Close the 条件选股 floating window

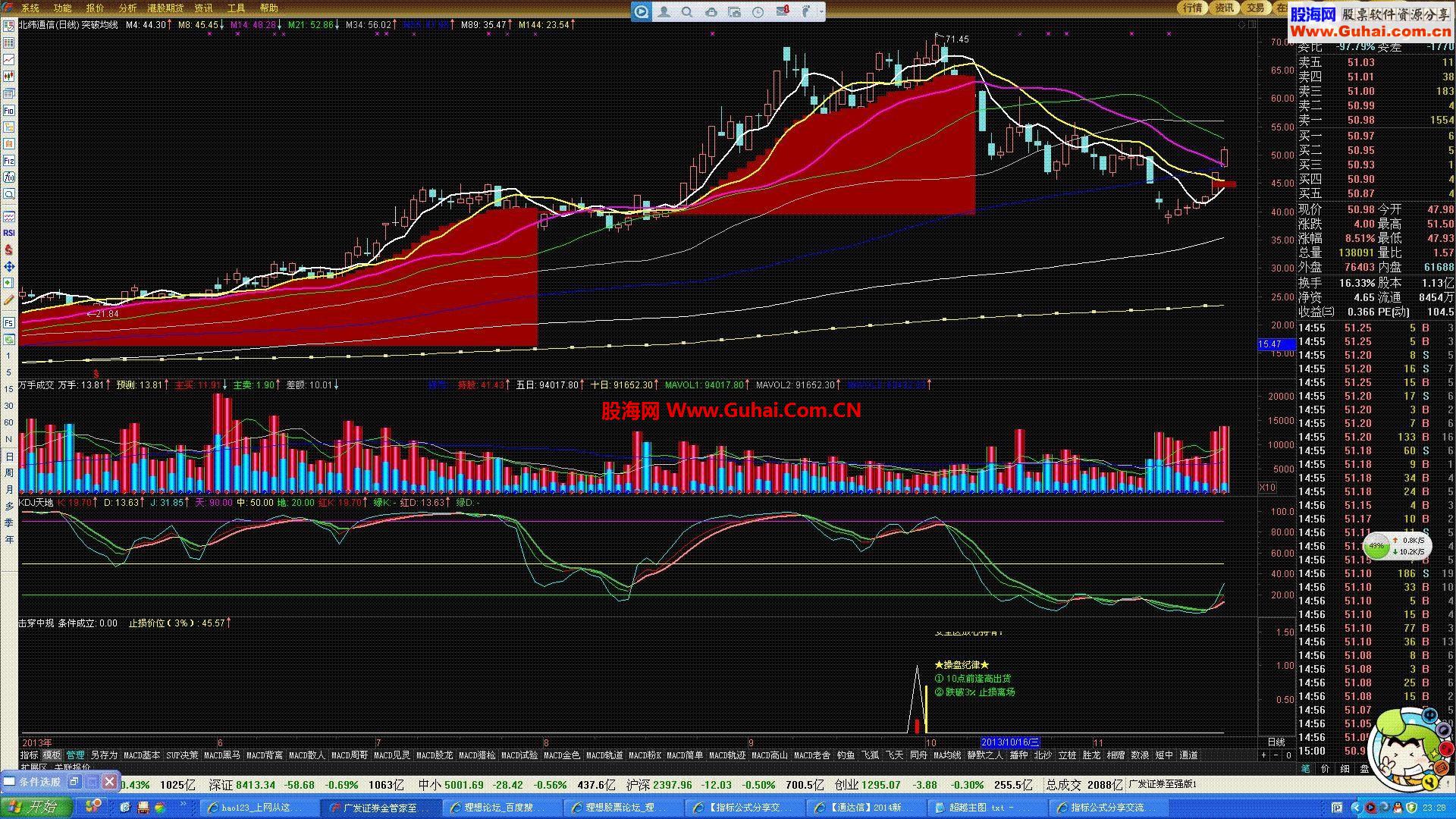pos(110,781)
